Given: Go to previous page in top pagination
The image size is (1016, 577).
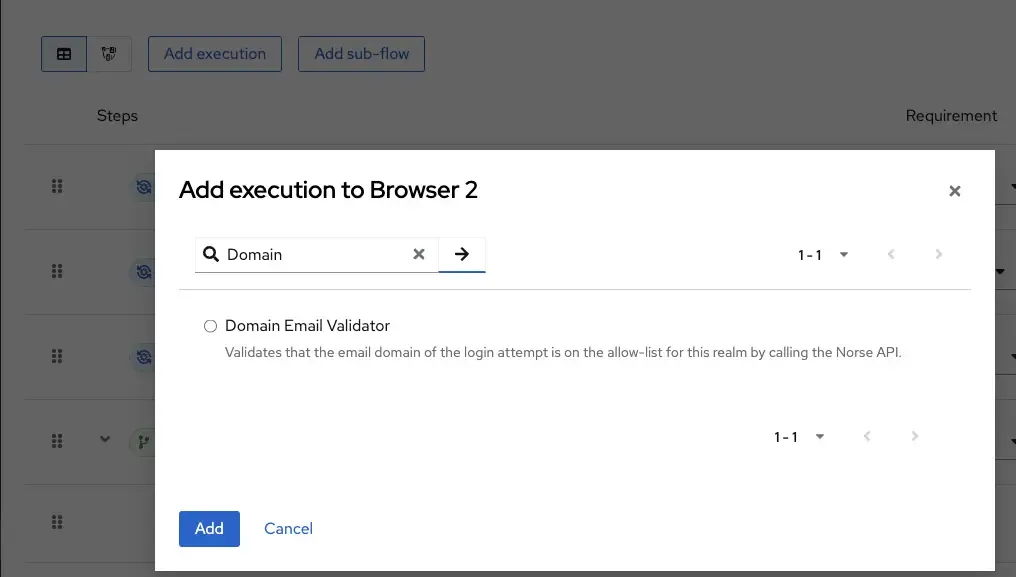Looking at the screenshot, I should (891, 254).
